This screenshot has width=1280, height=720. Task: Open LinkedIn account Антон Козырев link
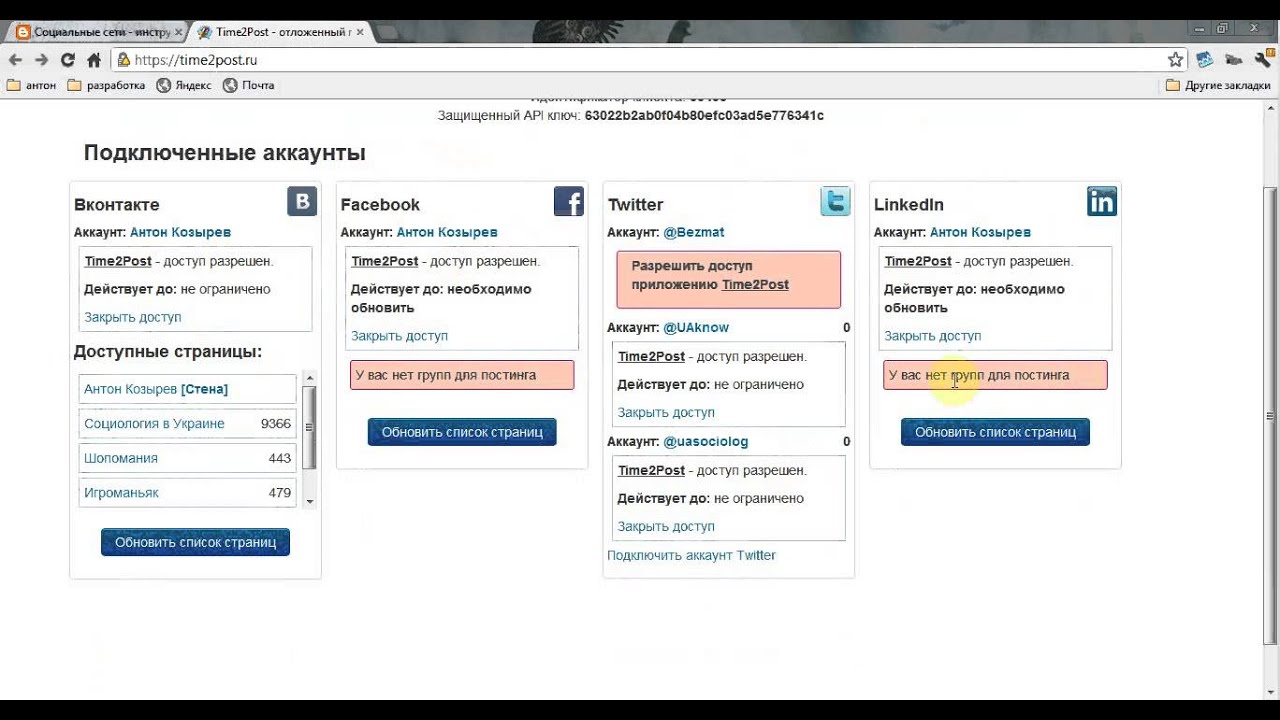(x=980, y=232)
